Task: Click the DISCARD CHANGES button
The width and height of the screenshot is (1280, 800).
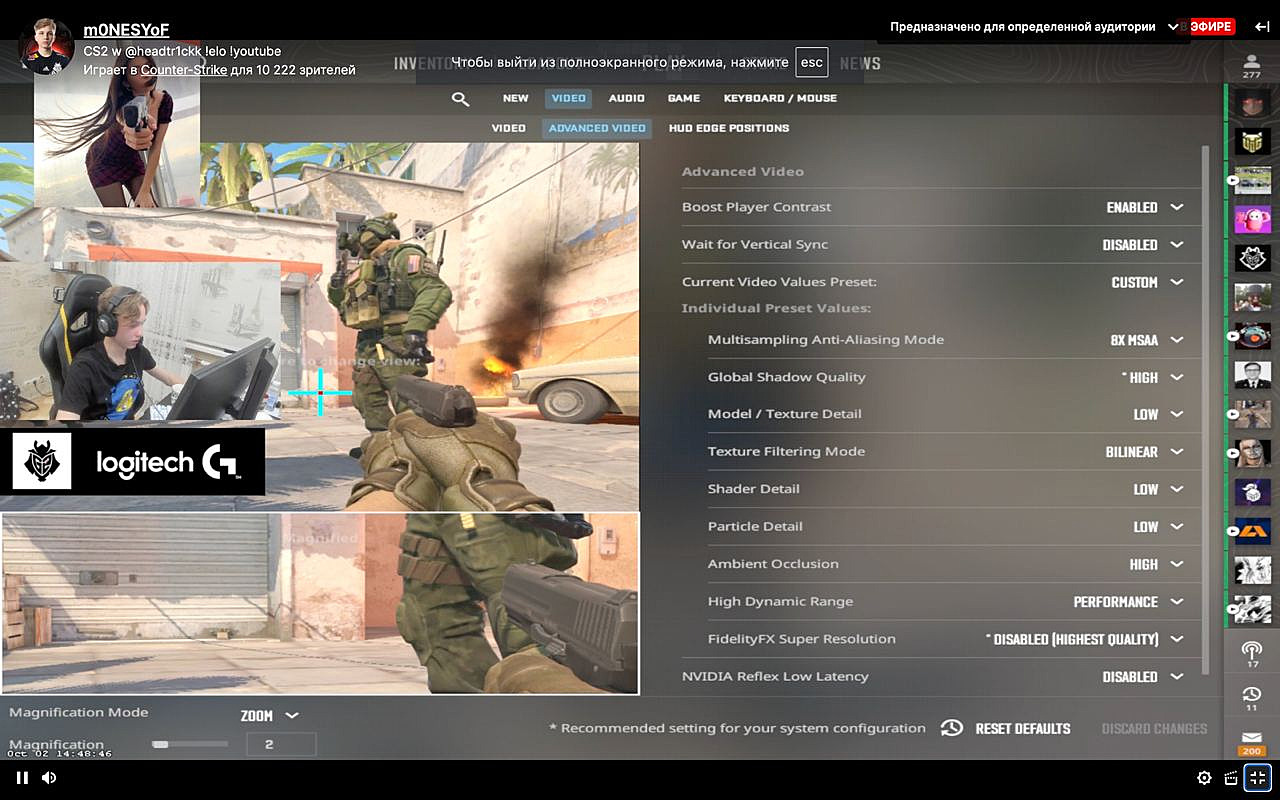Action: click(1154, 729)
